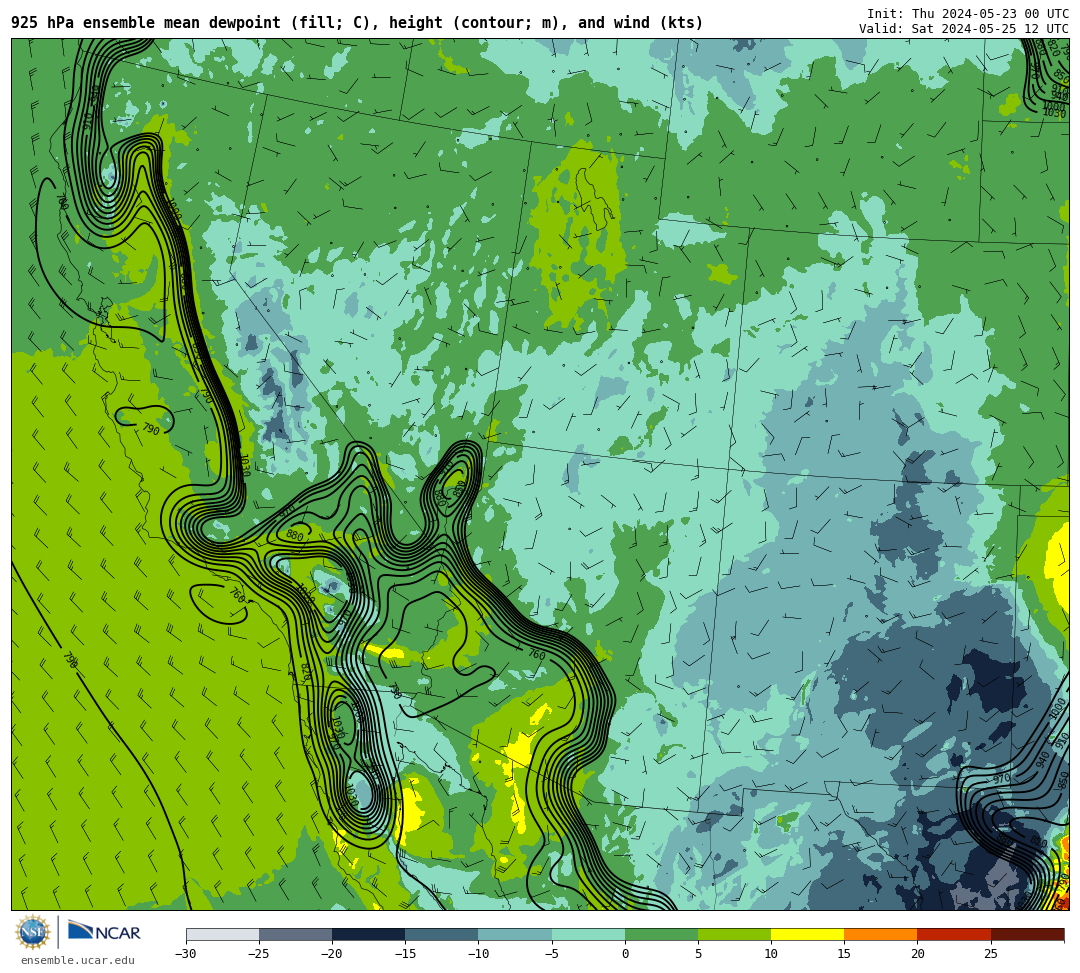Image resolution: width=1080 pixels, height=973 pixels.
Task: Click the NCAR logo
Action: tap(104, 932)
